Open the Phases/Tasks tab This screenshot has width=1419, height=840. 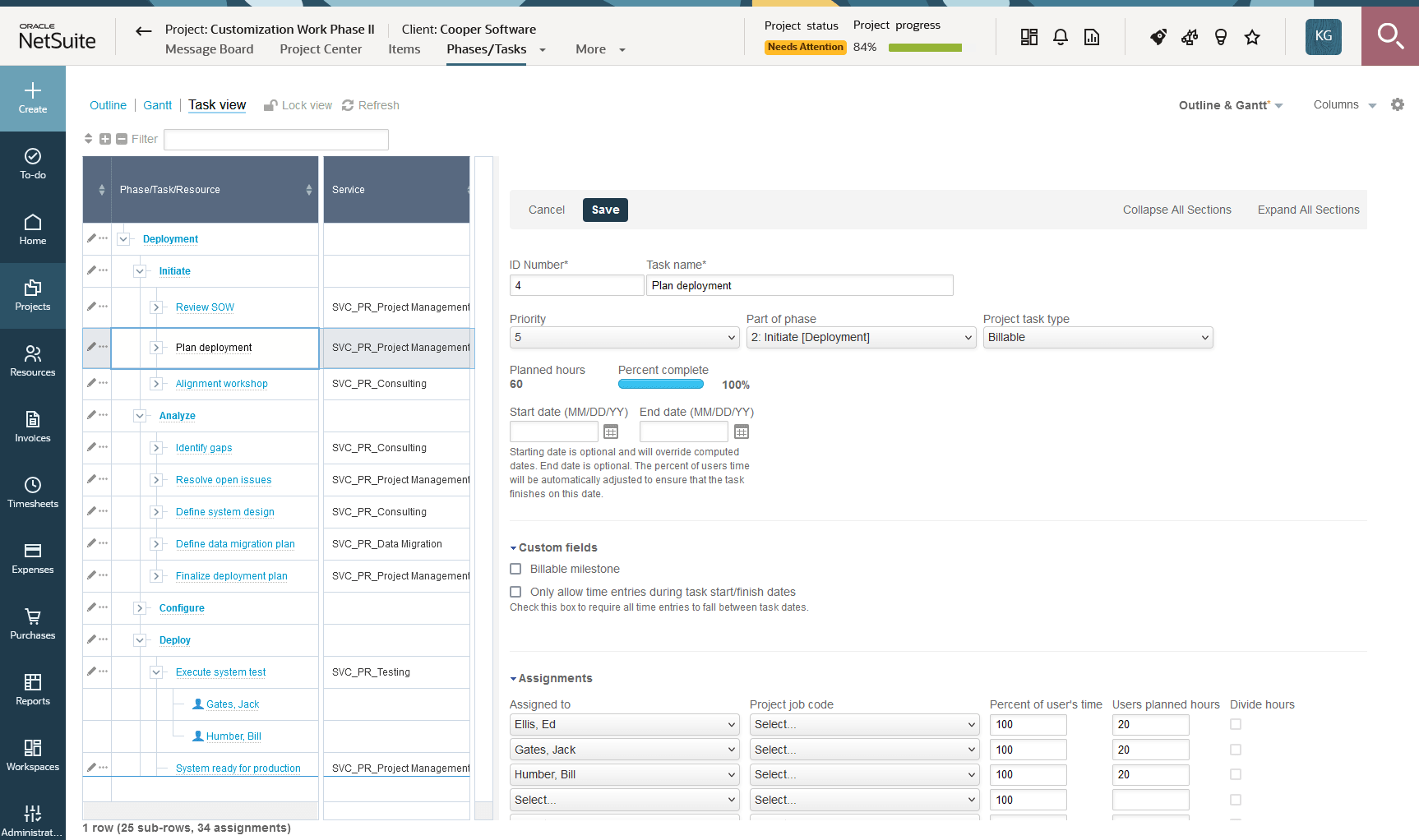point(487,49)
